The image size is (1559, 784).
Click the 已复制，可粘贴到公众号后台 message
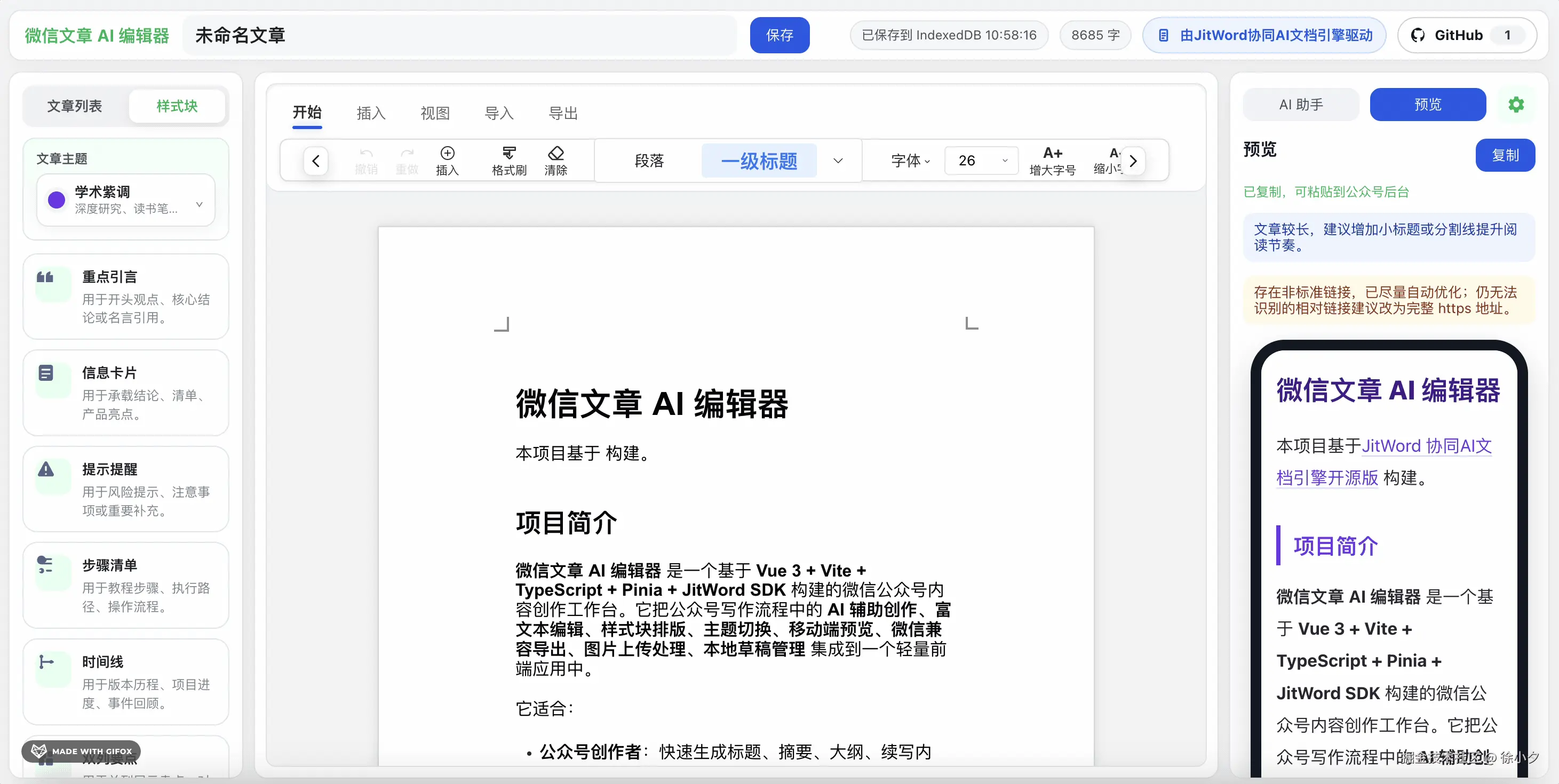[x=1326, y=192]
